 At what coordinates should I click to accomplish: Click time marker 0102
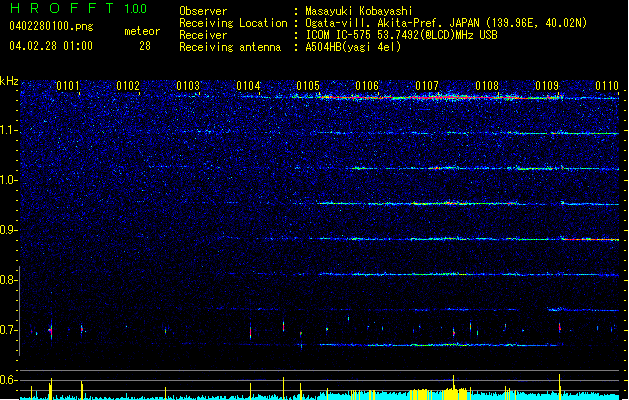tap(128, 86)
